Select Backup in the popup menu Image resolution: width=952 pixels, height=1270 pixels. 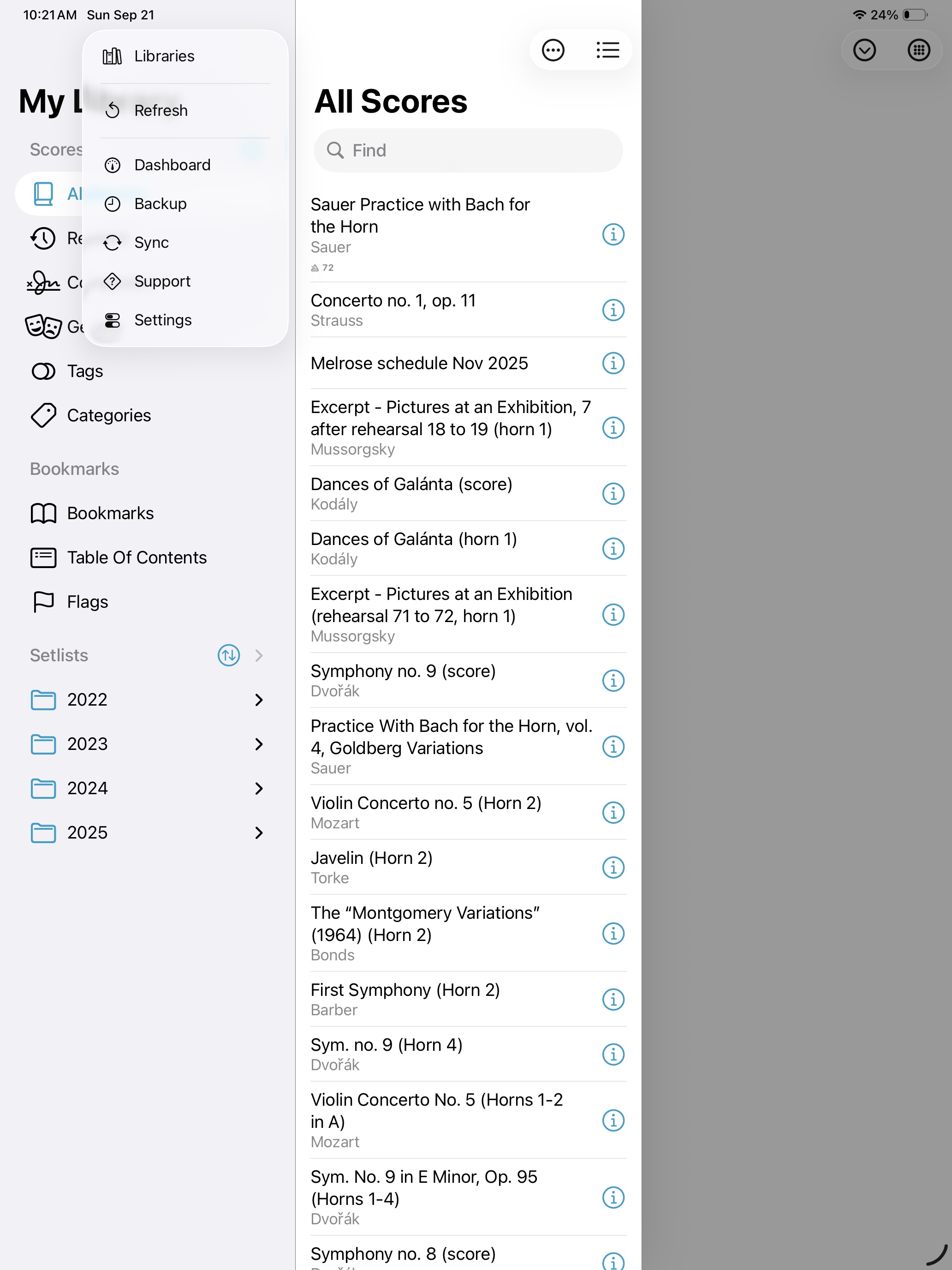pyautogui.click(x=160, y=204)
